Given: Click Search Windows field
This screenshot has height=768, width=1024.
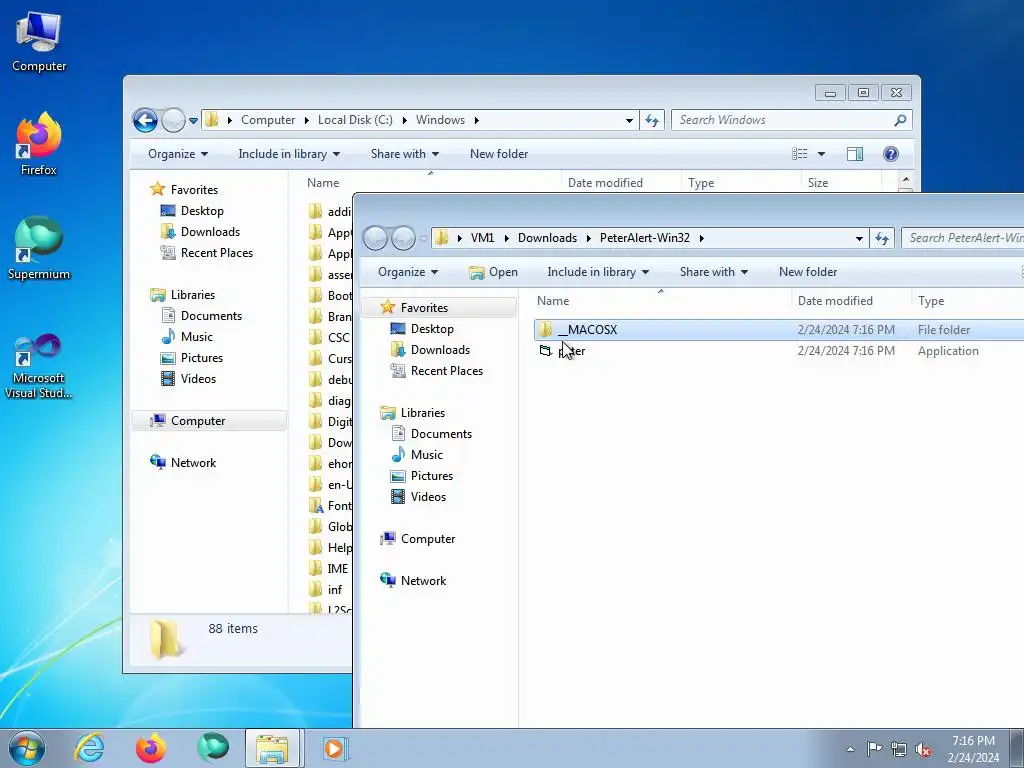Looking at the screenshot, I should pos(791,120).
